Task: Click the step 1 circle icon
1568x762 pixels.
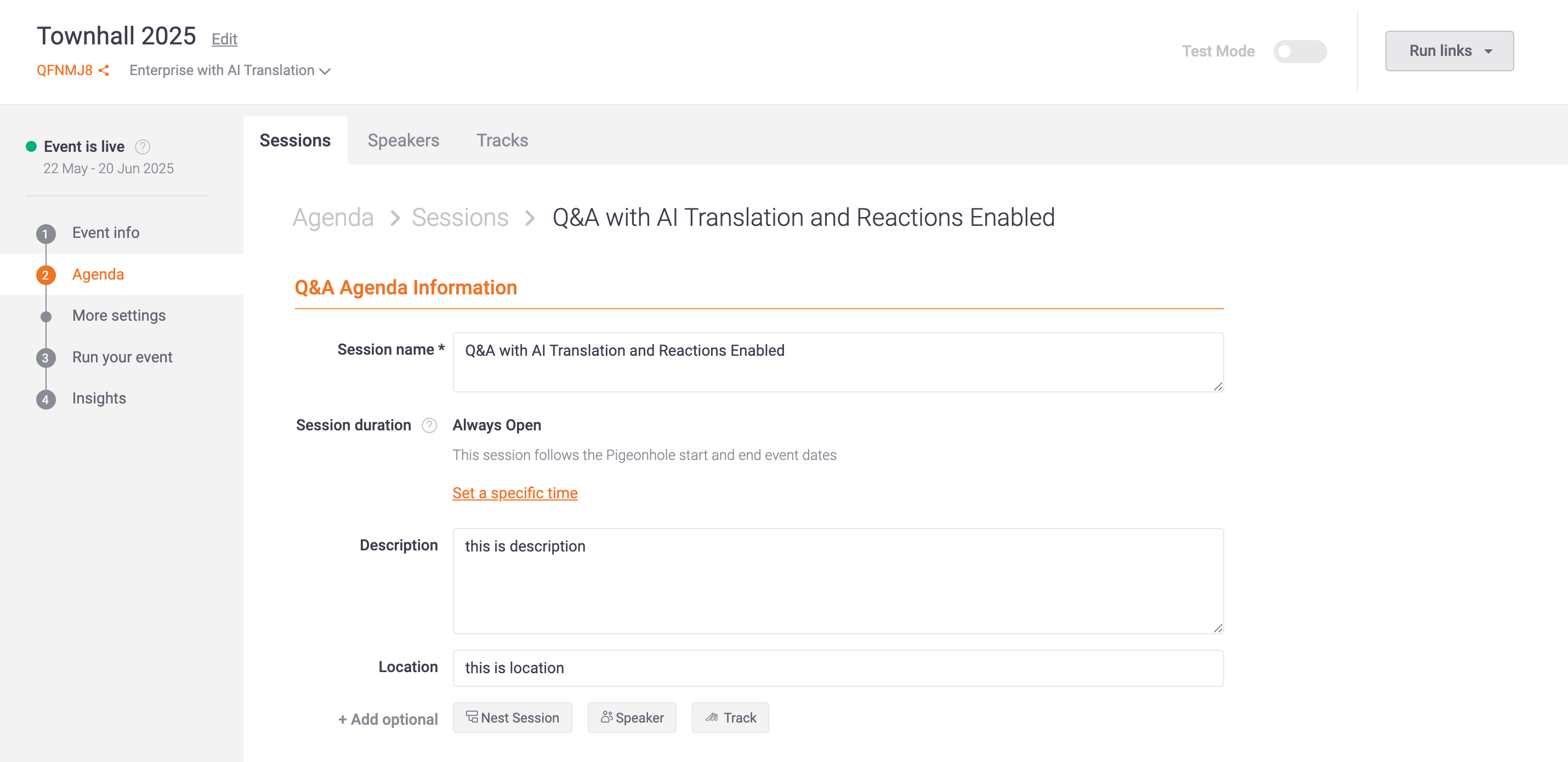Action: tap(46, 234)
